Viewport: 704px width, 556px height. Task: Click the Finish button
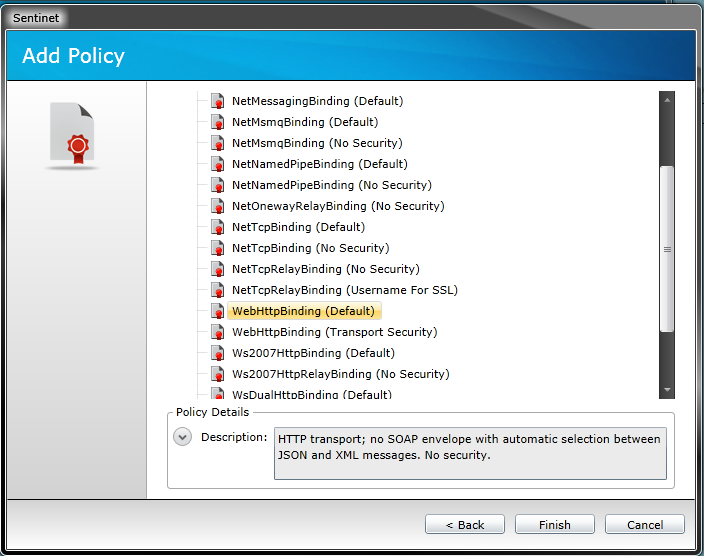(555, 525)
